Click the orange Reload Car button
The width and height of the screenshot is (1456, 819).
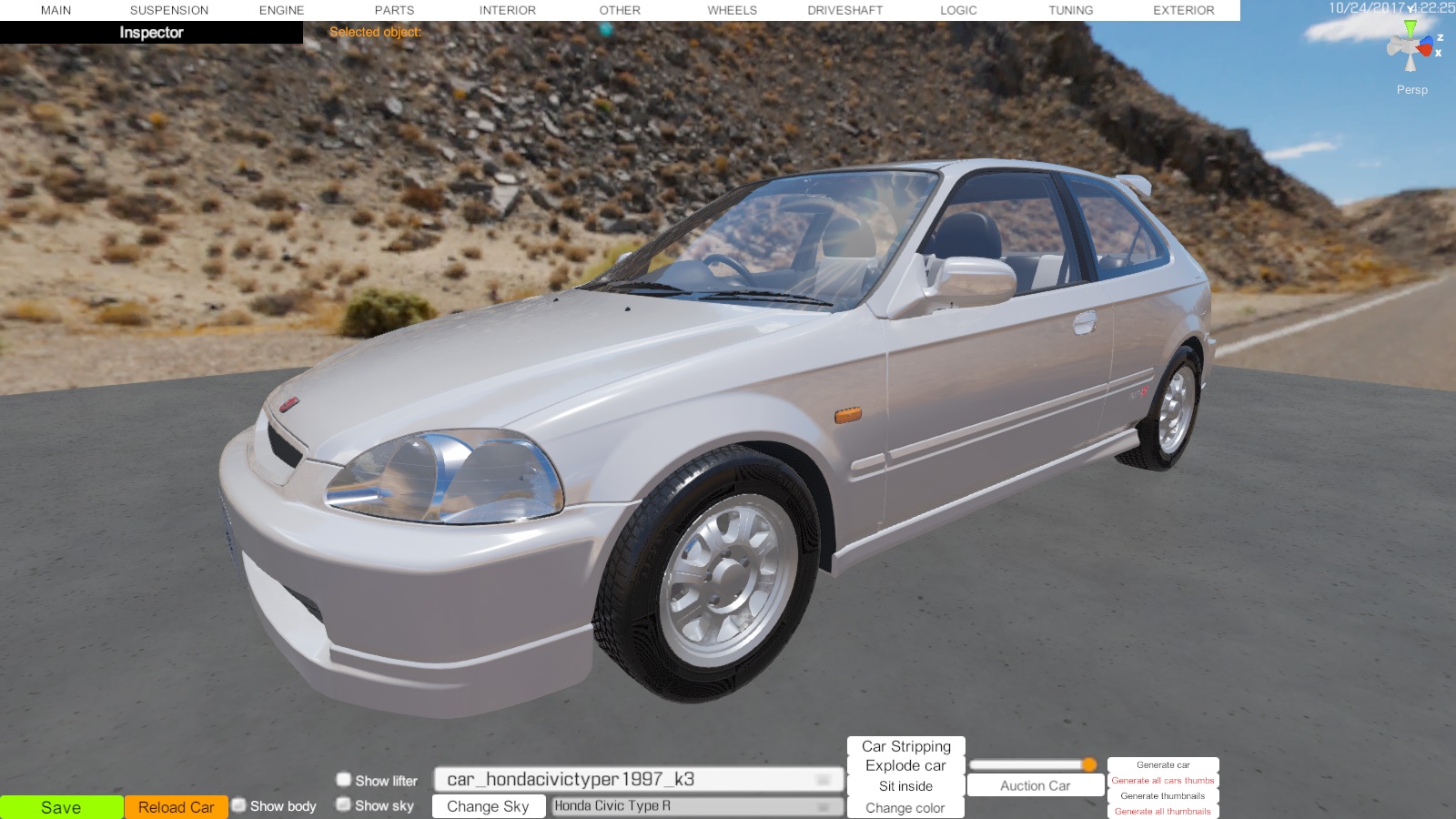pyautogui.click(x=176, y=807)
